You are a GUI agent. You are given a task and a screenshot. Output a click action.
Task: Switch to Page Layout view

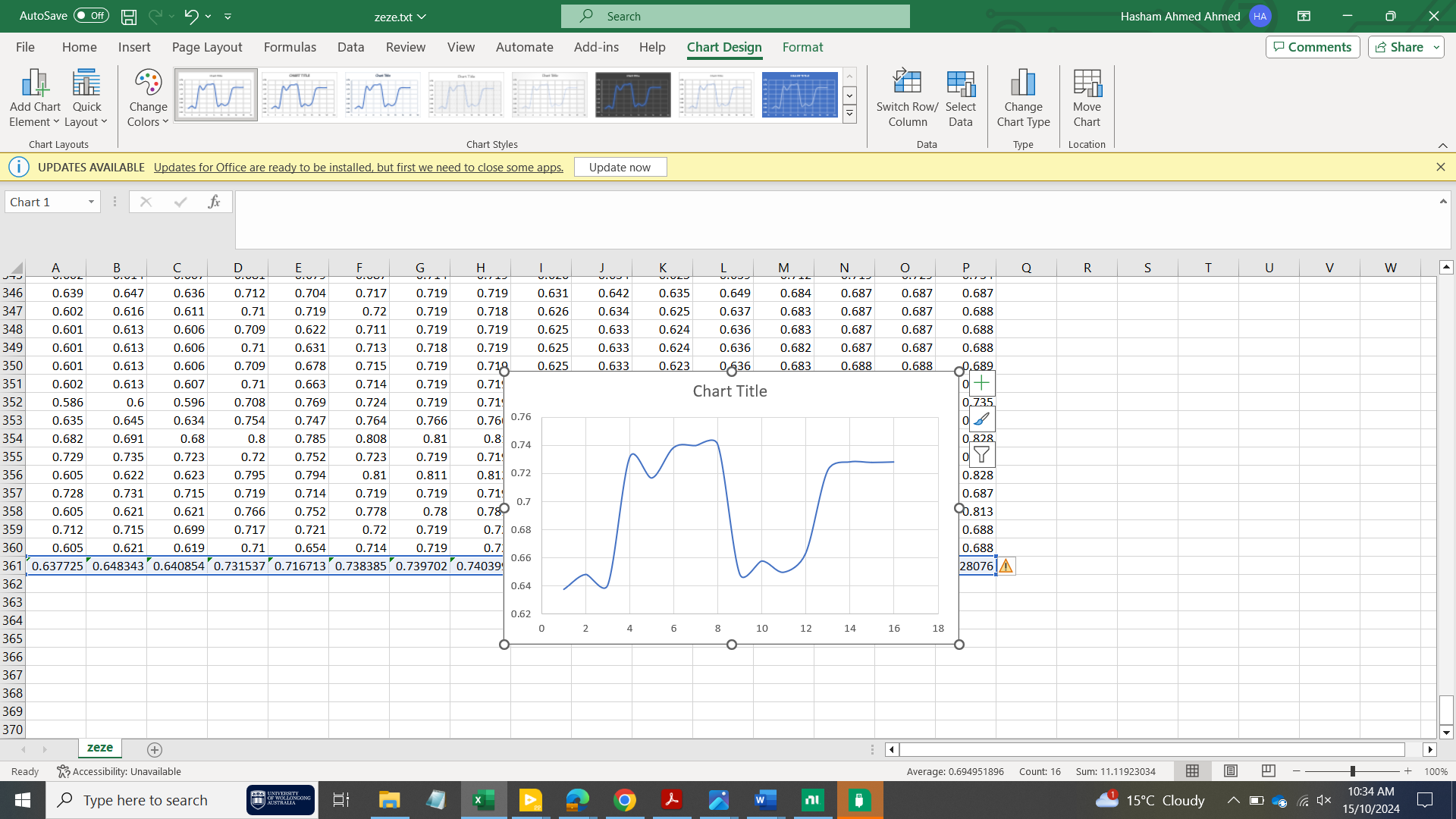(1231, 771)
